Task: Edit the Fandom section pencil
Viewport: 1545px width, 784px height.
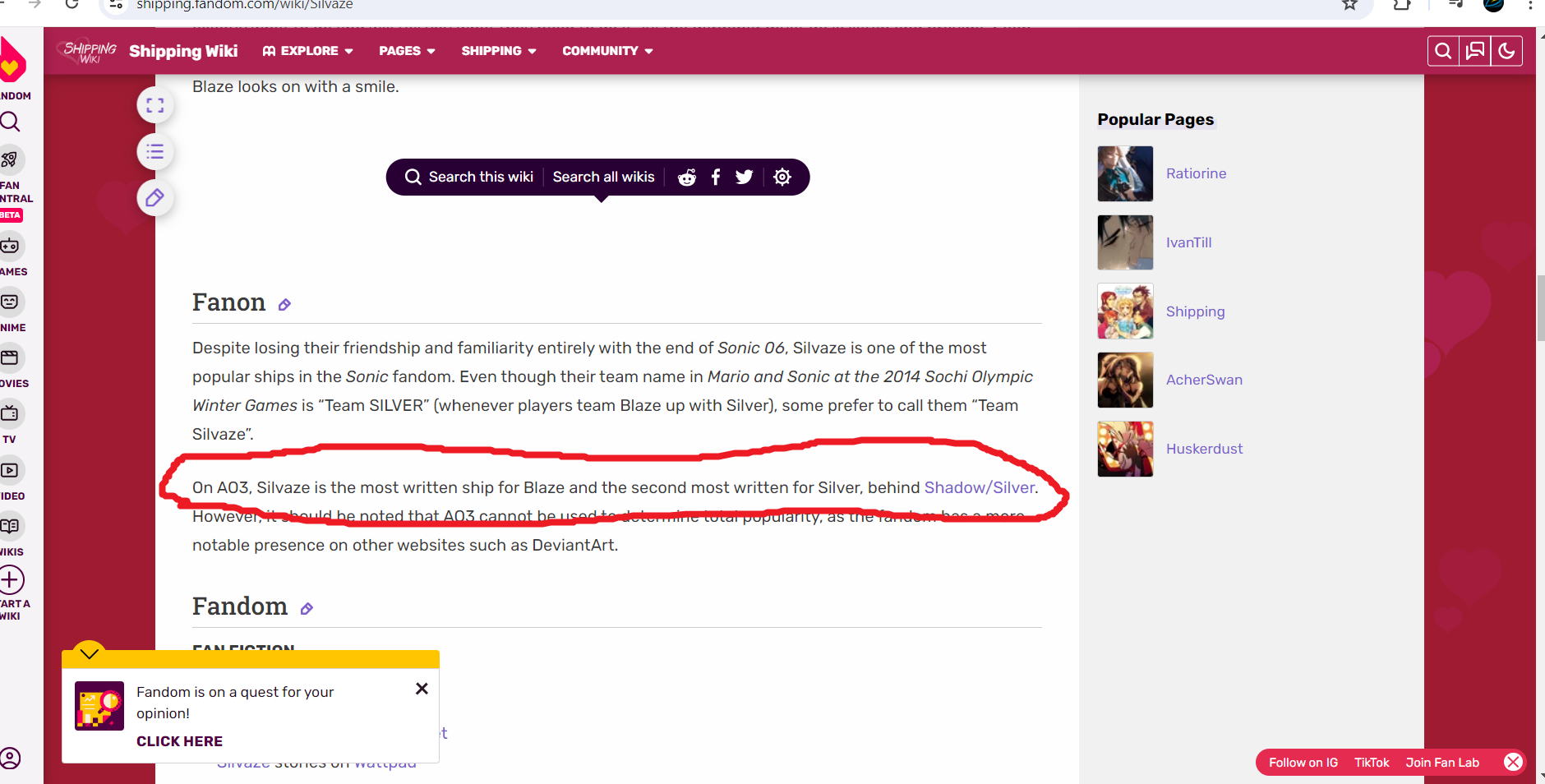Action: (x=307, y=609)
